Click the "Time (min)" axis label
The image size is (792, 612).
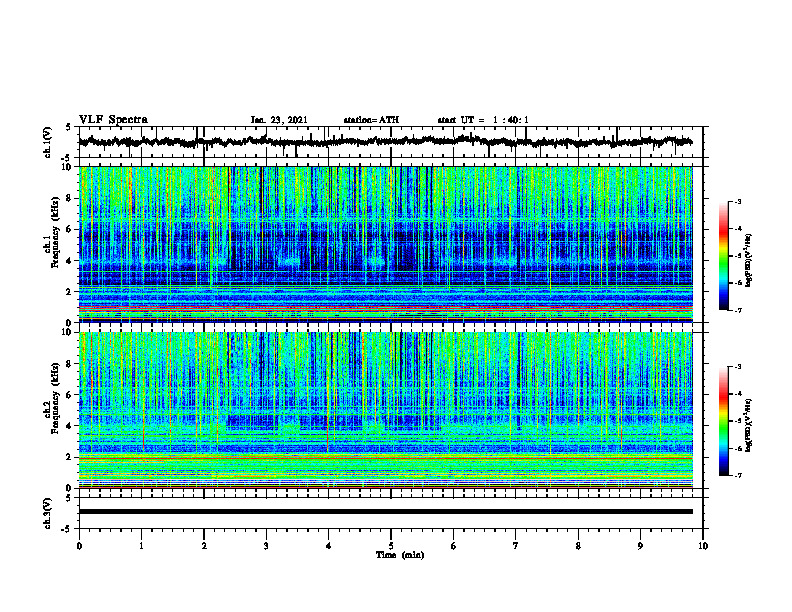tap(400, 555)
